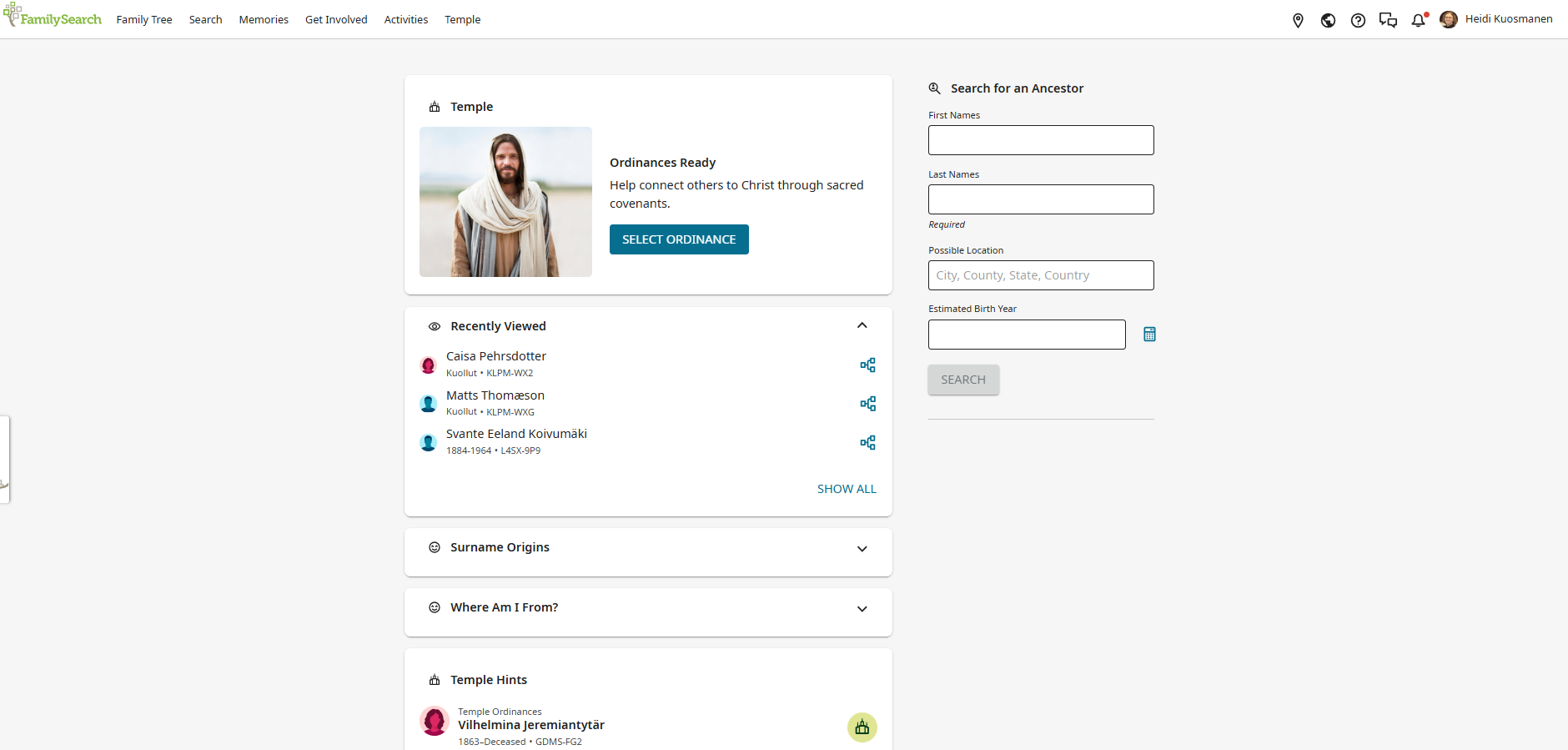Collapse the Recently Viewed section

[x=862, y=325]
